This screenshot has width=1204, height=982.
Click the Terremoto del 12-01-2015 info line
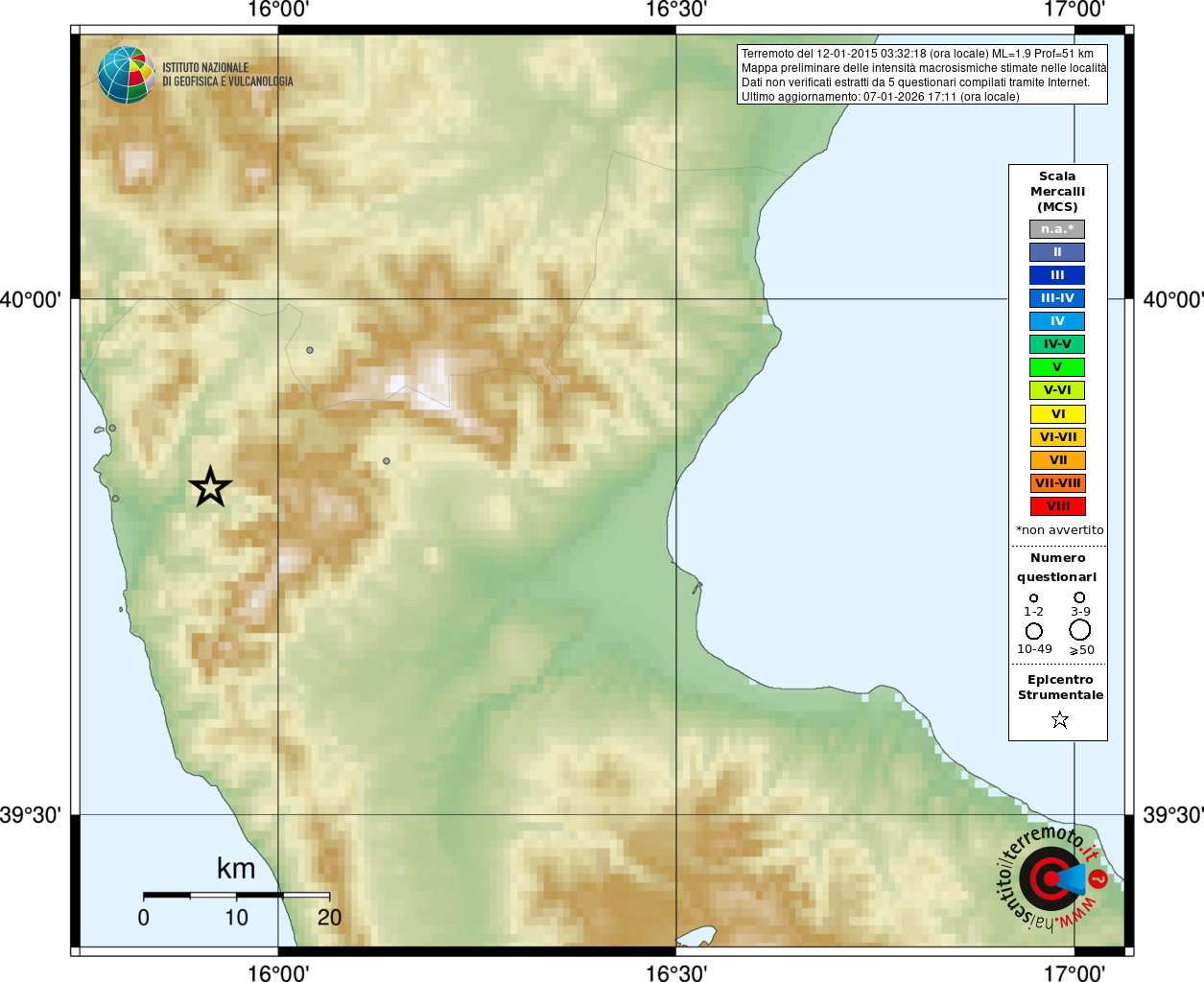(917, 54)
